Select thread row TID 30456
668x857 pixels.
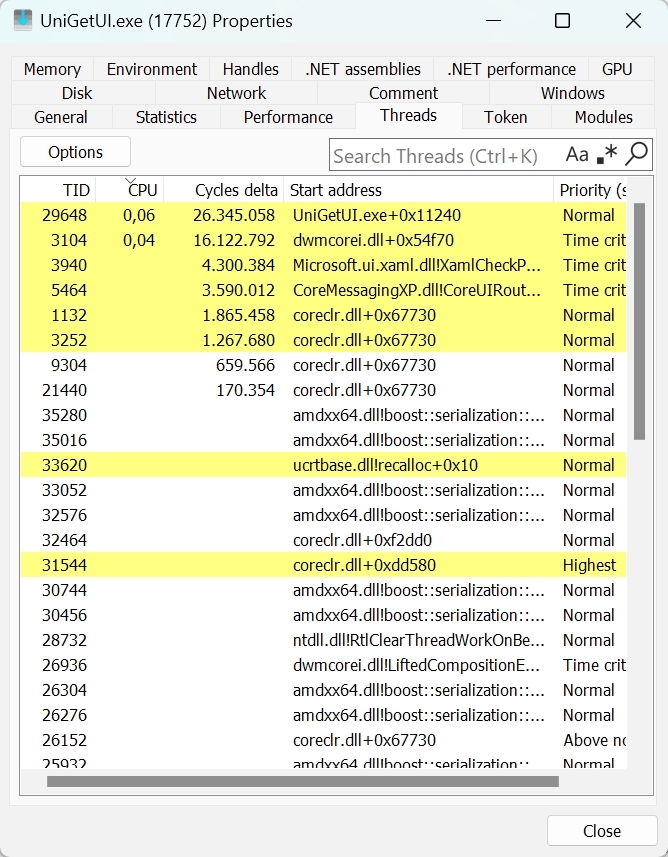point(324,615)
